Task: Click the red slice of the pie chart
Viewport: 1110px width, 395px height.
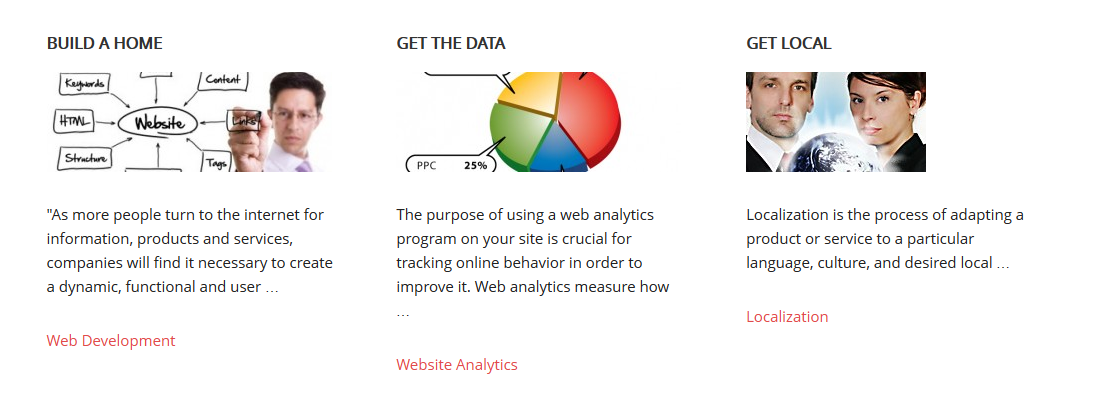Action: coord(591,113)
